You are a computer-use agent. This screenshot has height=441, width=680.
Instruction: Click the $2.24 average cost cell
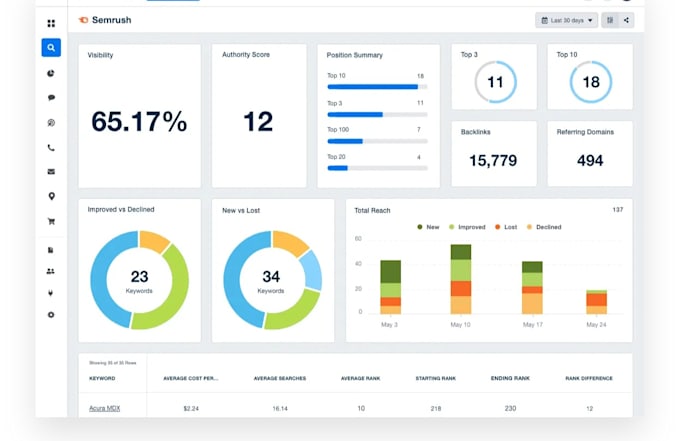tap(191, 408)
